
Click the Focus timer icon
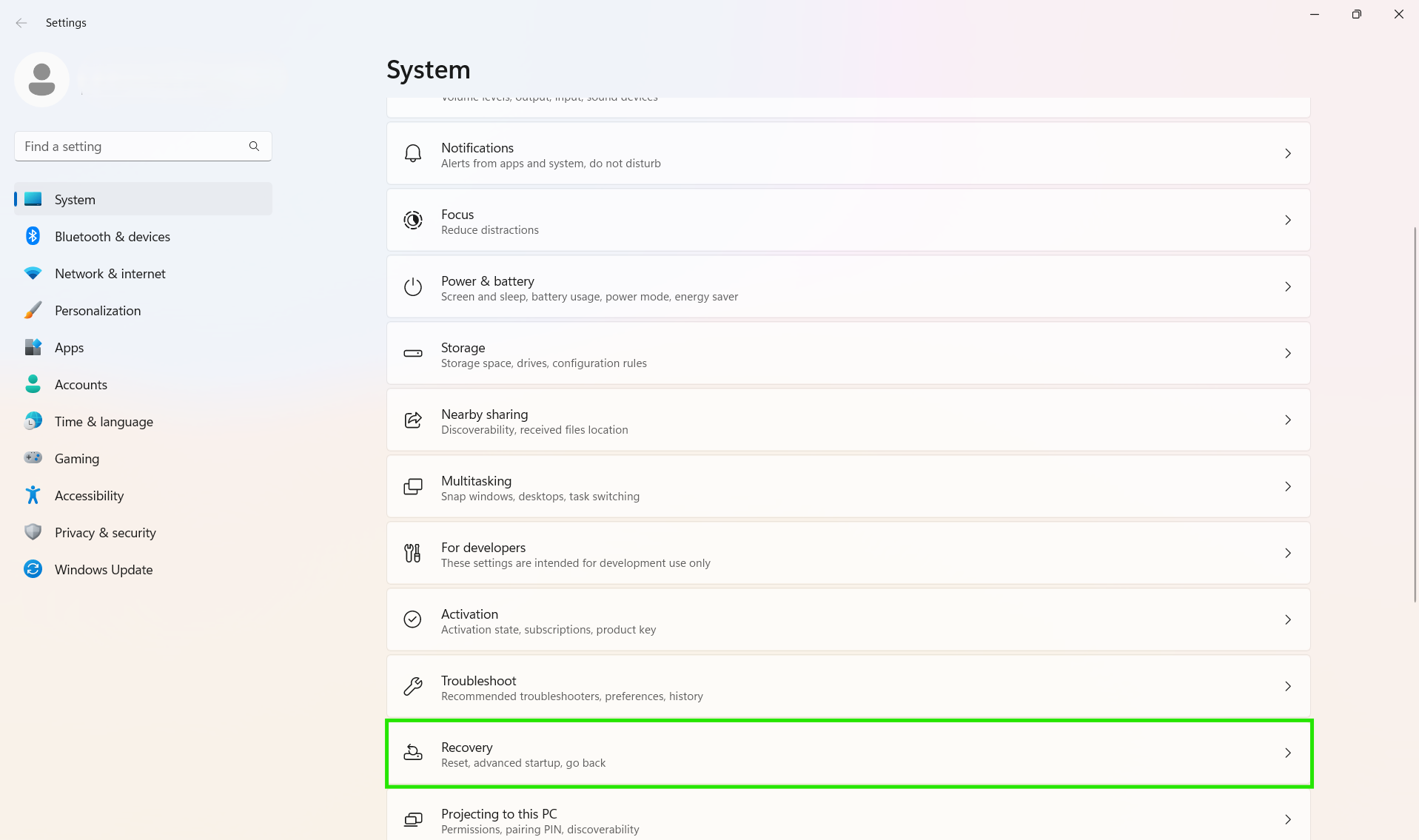[413, 221]
